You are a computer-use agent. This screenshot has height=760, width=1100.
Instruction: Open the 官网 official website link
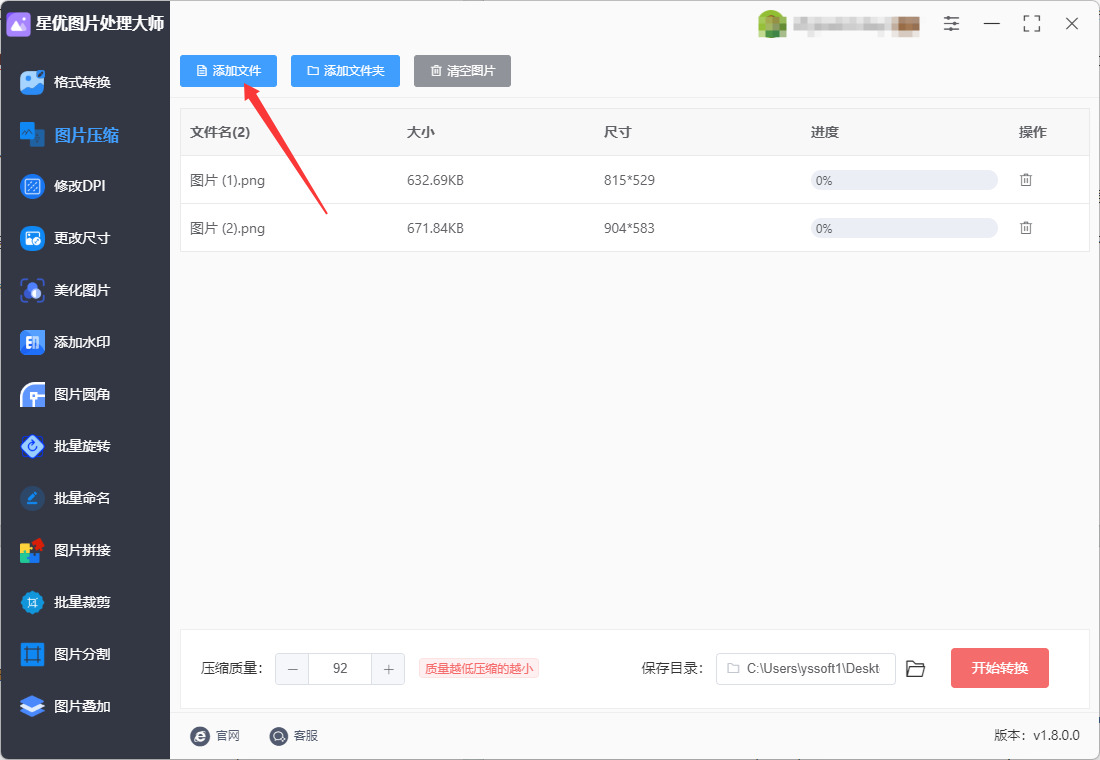[215, 735]
